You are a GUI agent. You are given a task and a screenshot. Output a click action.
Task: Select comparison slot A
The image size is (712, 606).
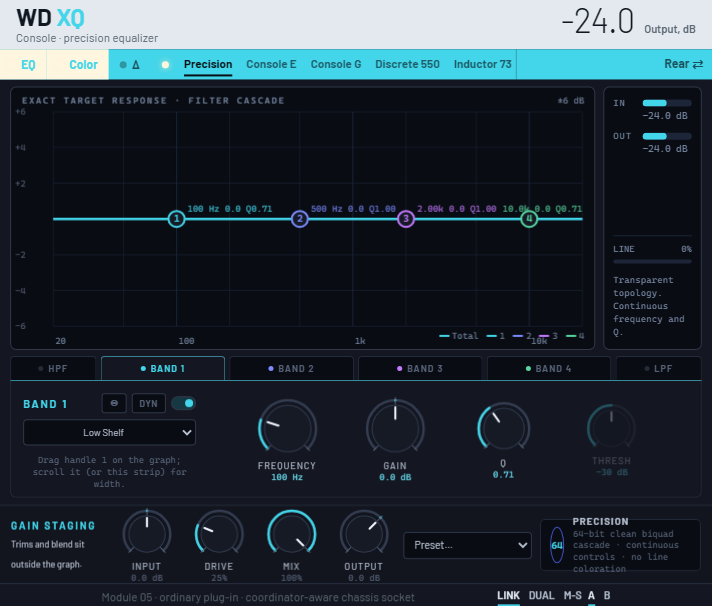tap(591, 596)
